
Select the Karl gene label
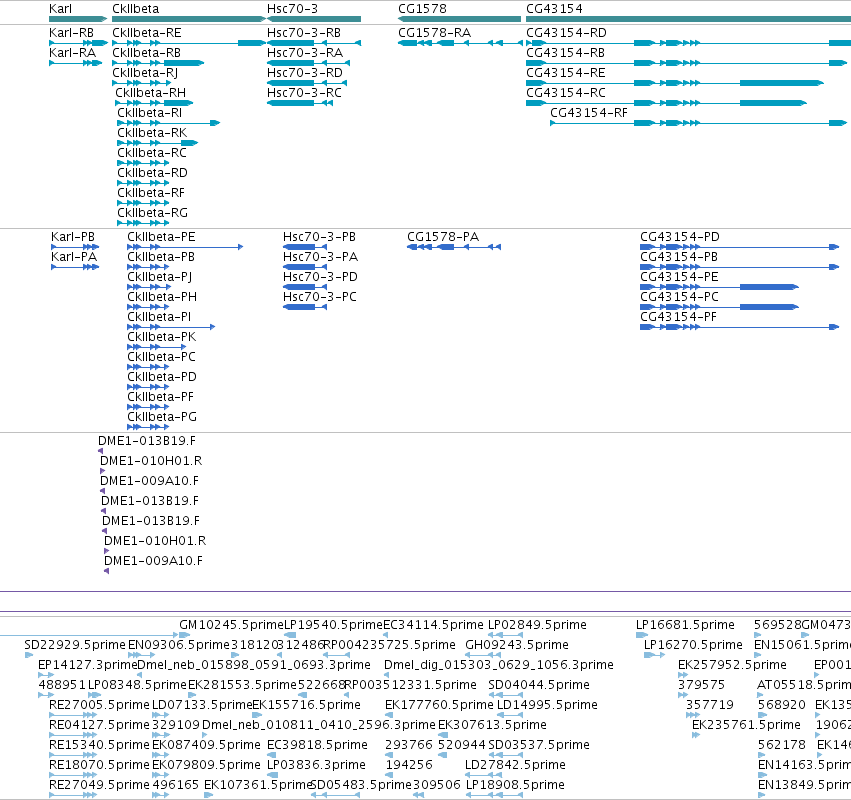60,9
